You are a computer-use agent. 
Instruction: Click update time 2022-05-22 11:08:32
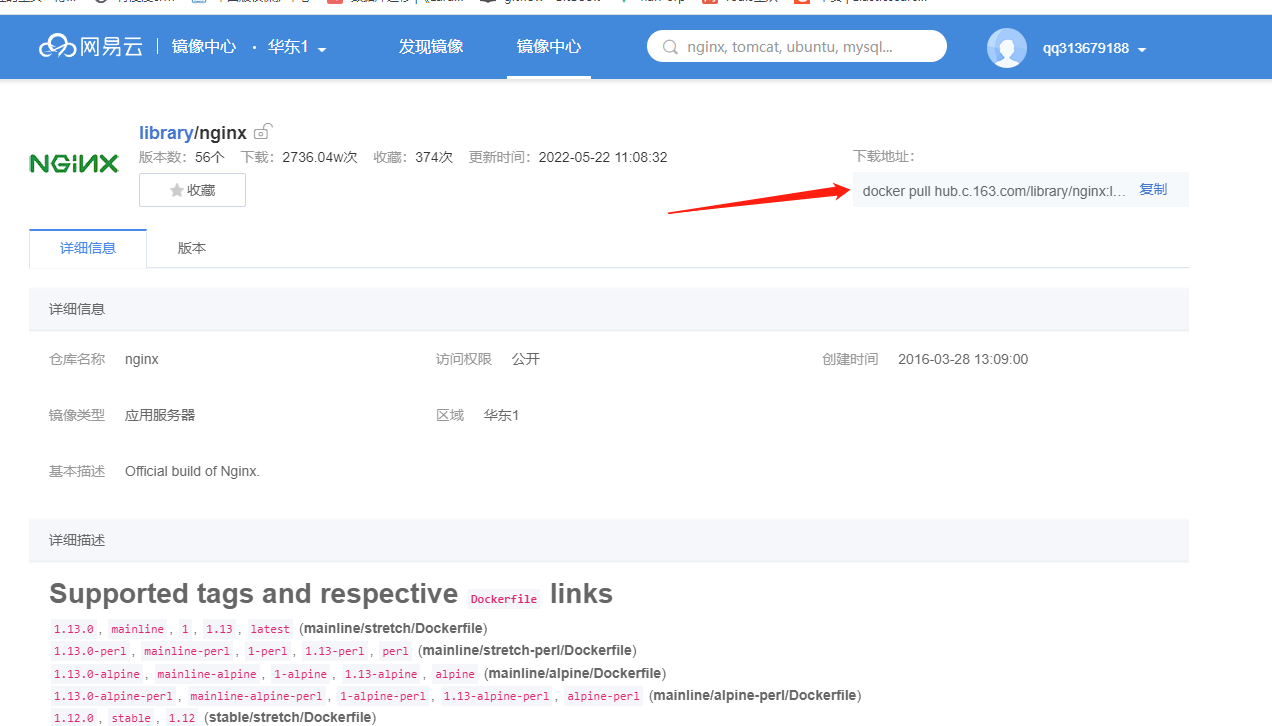point(603,157)
